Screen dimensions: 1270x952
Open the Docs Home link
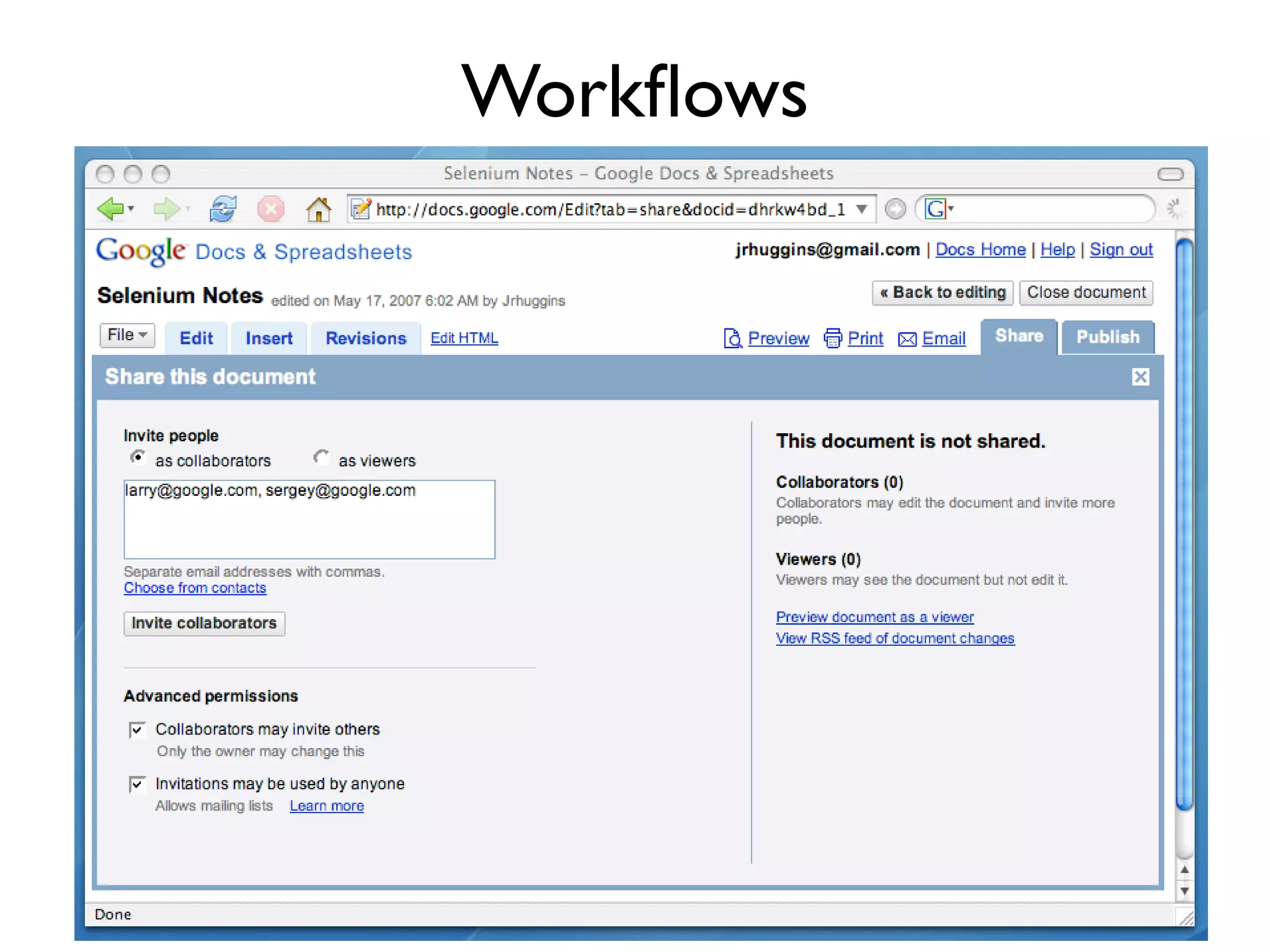pyautogui.click(x=980, y=250)
